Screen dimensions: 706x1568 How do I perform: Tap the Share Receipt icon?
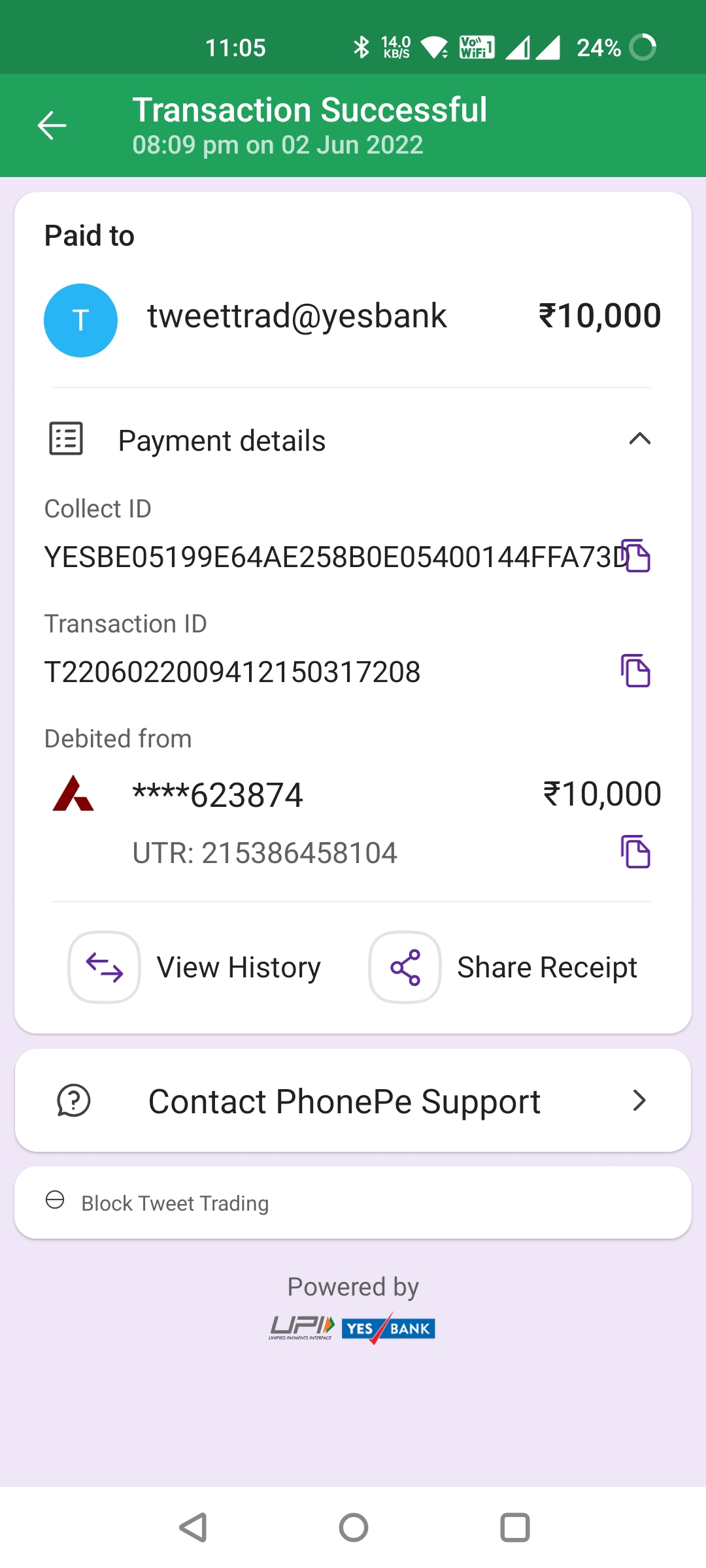pos(405,967)
